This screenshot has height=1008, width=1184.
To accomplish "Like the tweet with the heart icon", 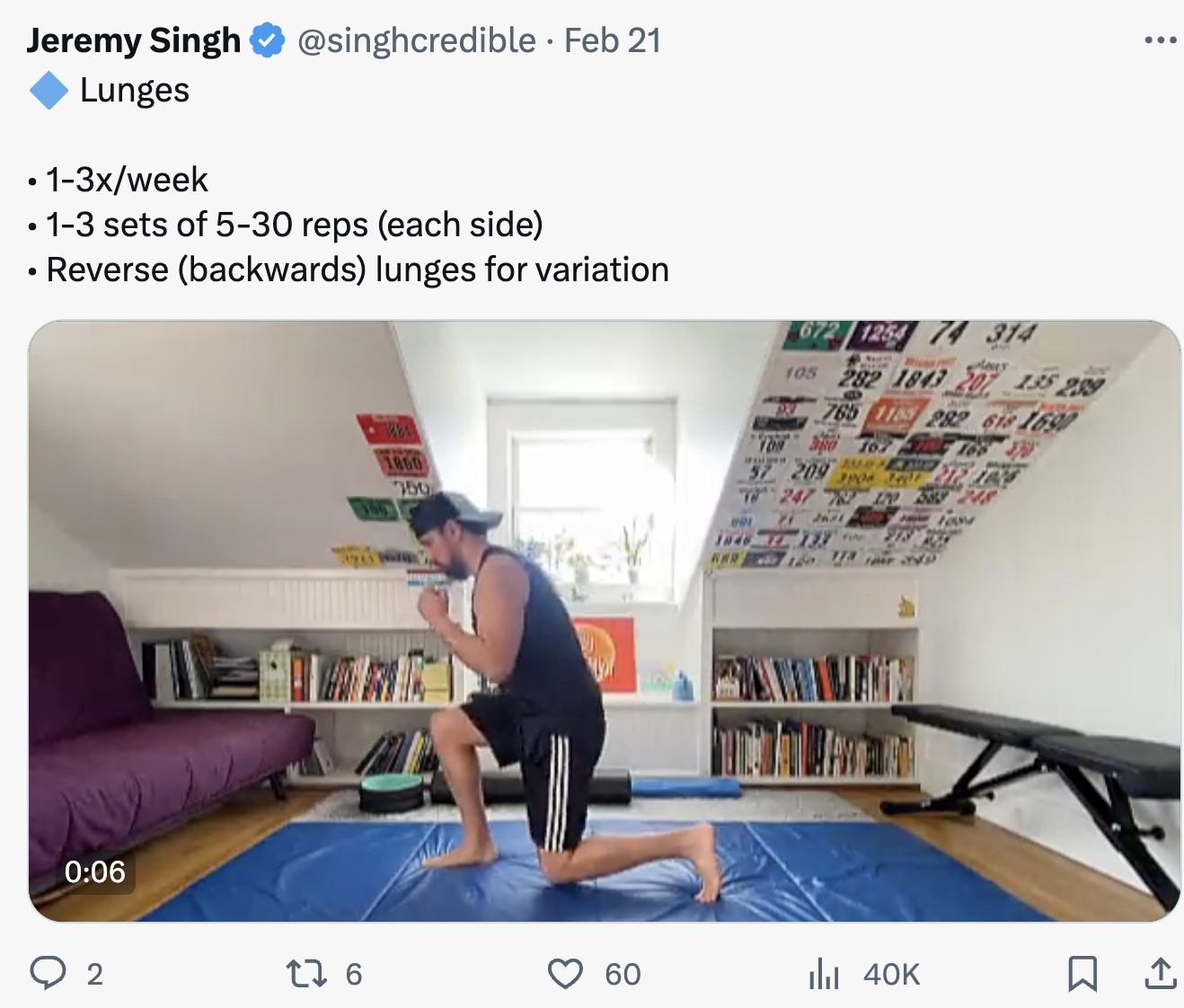I will (x=565, y=973).
